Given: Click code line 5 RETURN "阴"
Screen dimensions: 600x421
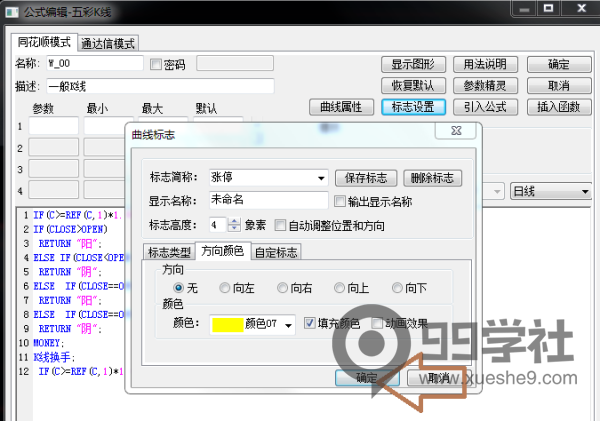Looking at the screenshot, I should pyautogui.click(x=70, y=272).
